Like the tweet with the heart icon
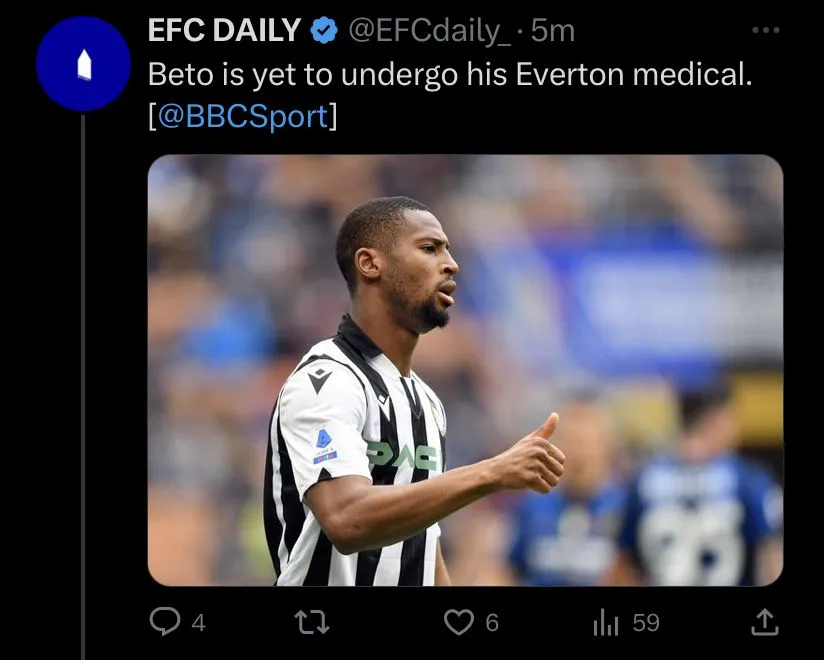Viewport: 824px width, 660px height. [x=458, y=623]
